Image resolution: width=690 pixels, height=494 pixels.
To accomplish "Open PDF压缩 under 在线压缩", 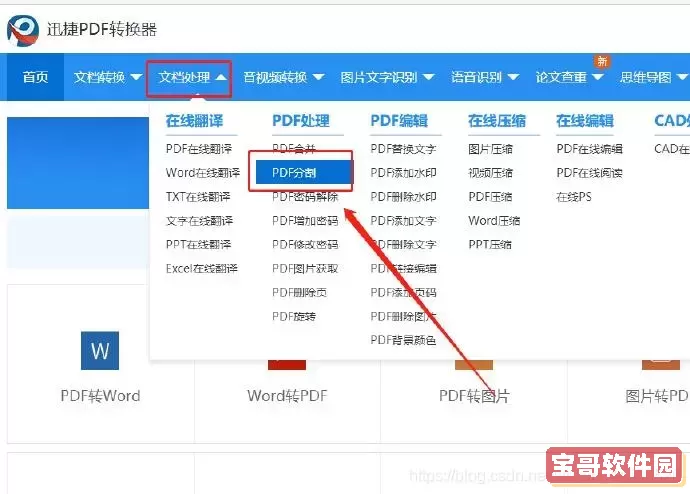I will click(490, 197).
